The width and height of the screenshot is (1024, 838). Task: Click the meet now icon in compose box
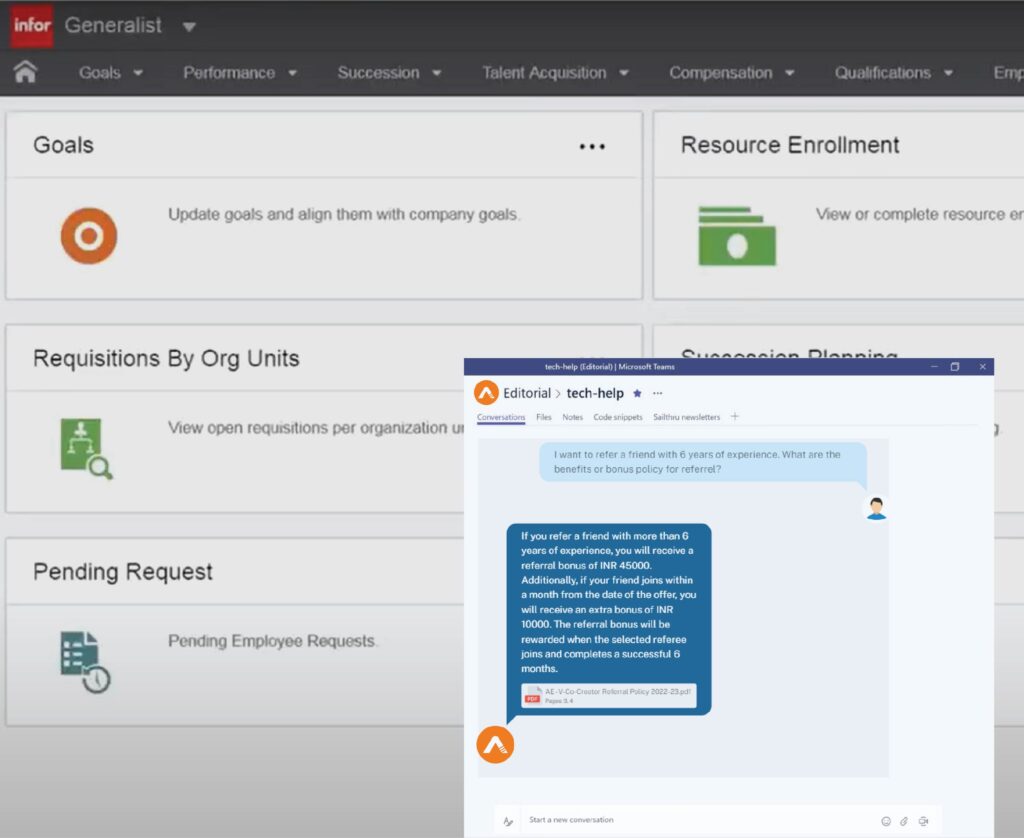(923, 821)
